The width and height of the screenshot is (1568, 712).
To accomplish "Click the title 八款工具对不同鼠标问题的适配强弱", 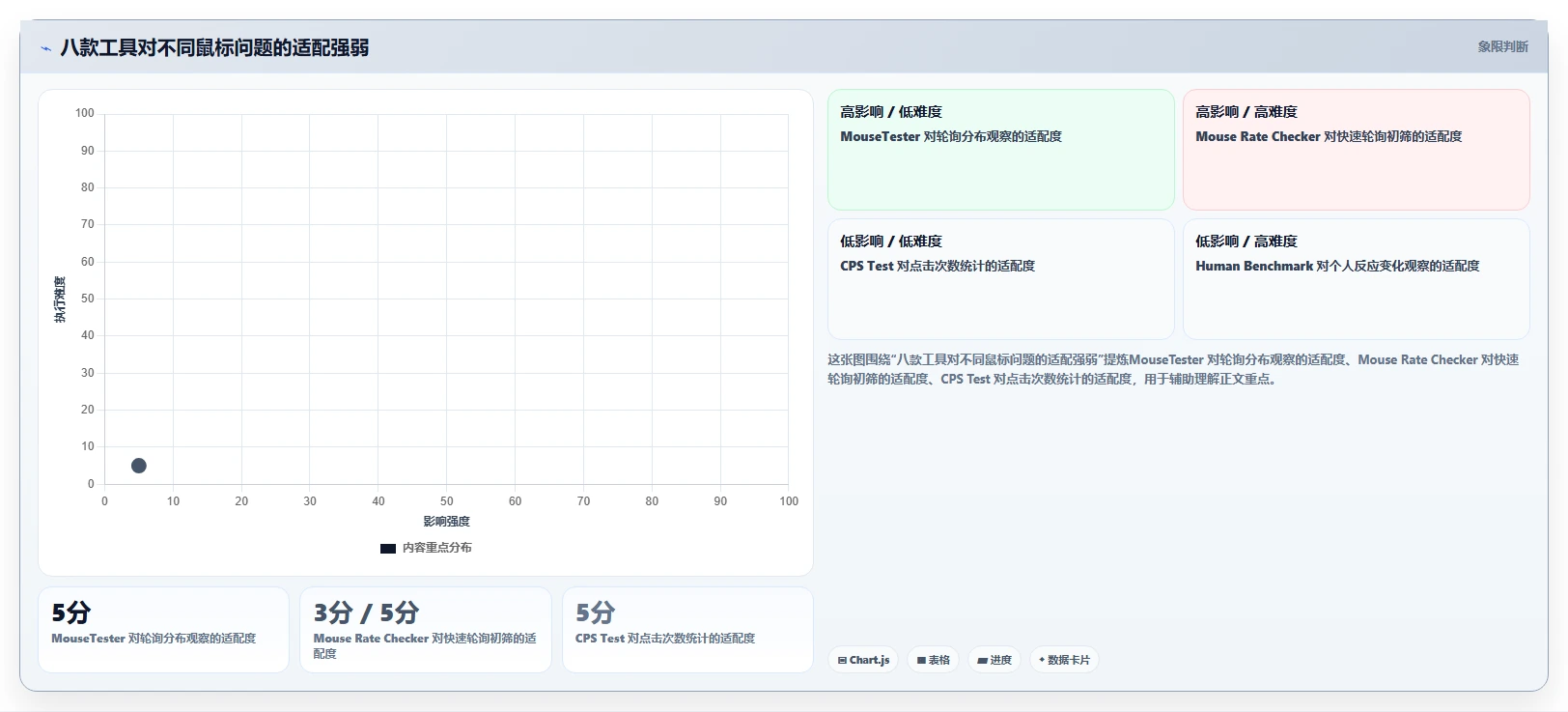I will (214, 48).
